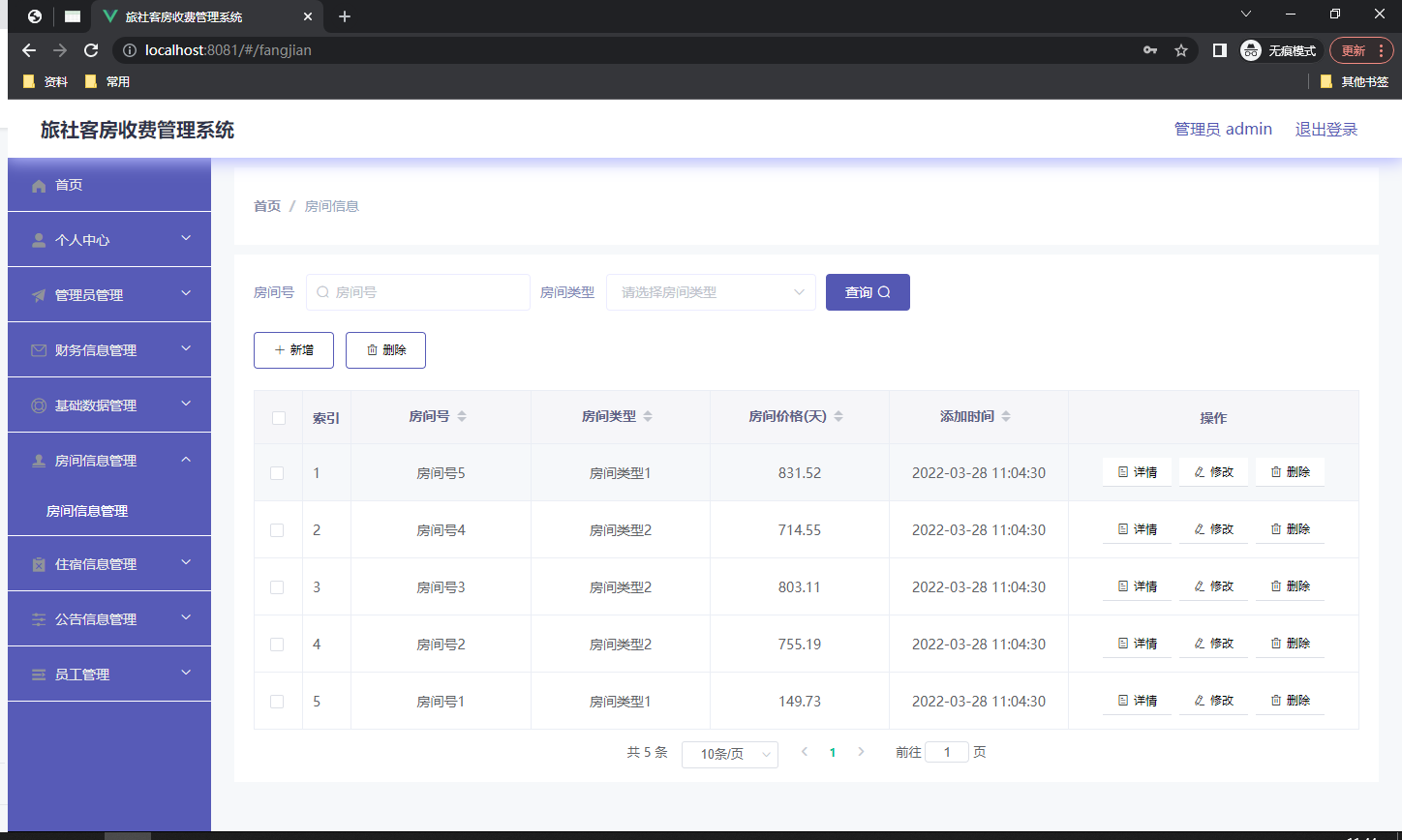
Task: Sort table by 房间价格(天) column arrows
Action: [x=838, y=416]
